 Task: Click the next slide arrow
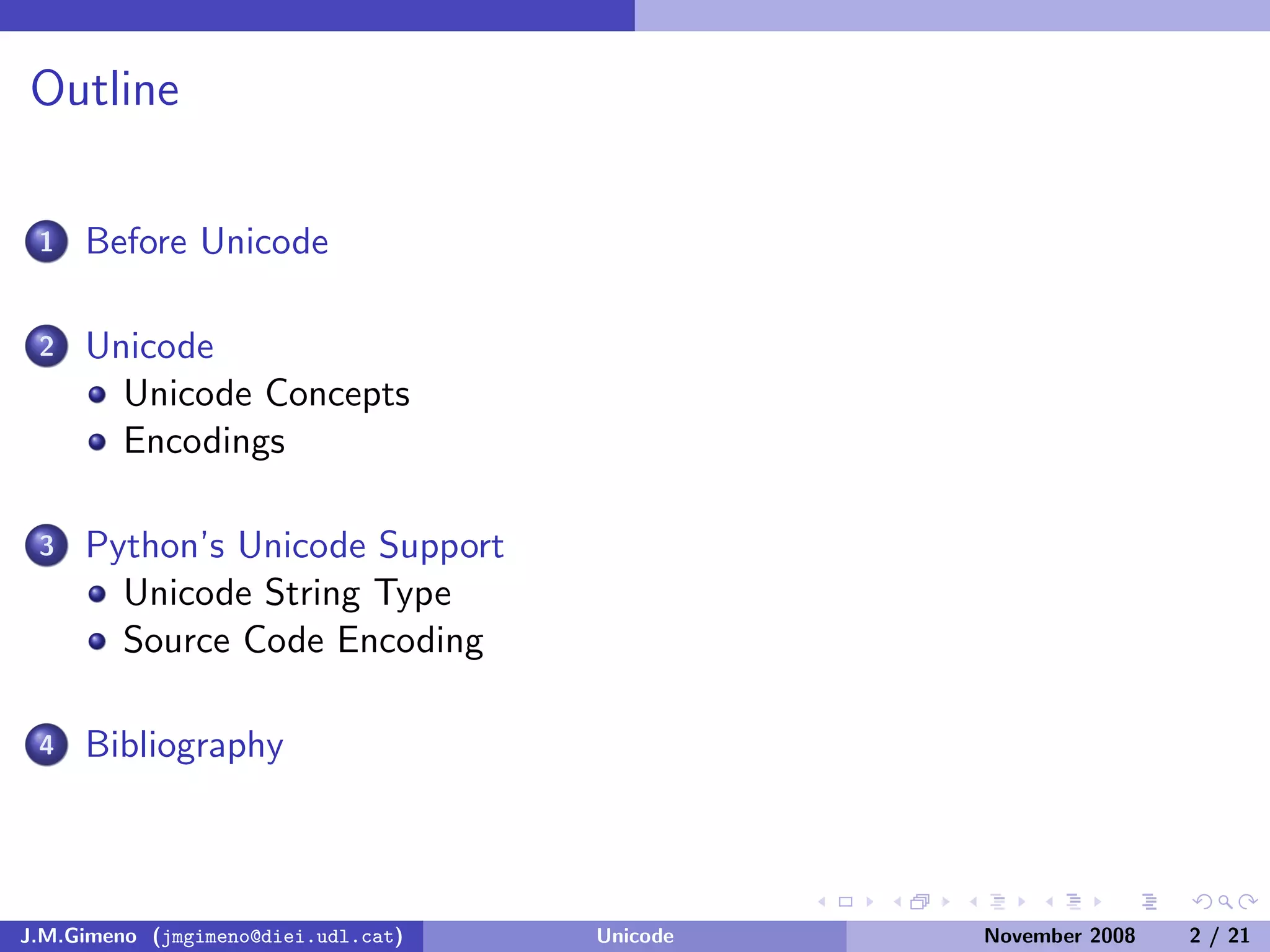coord(870,902)
